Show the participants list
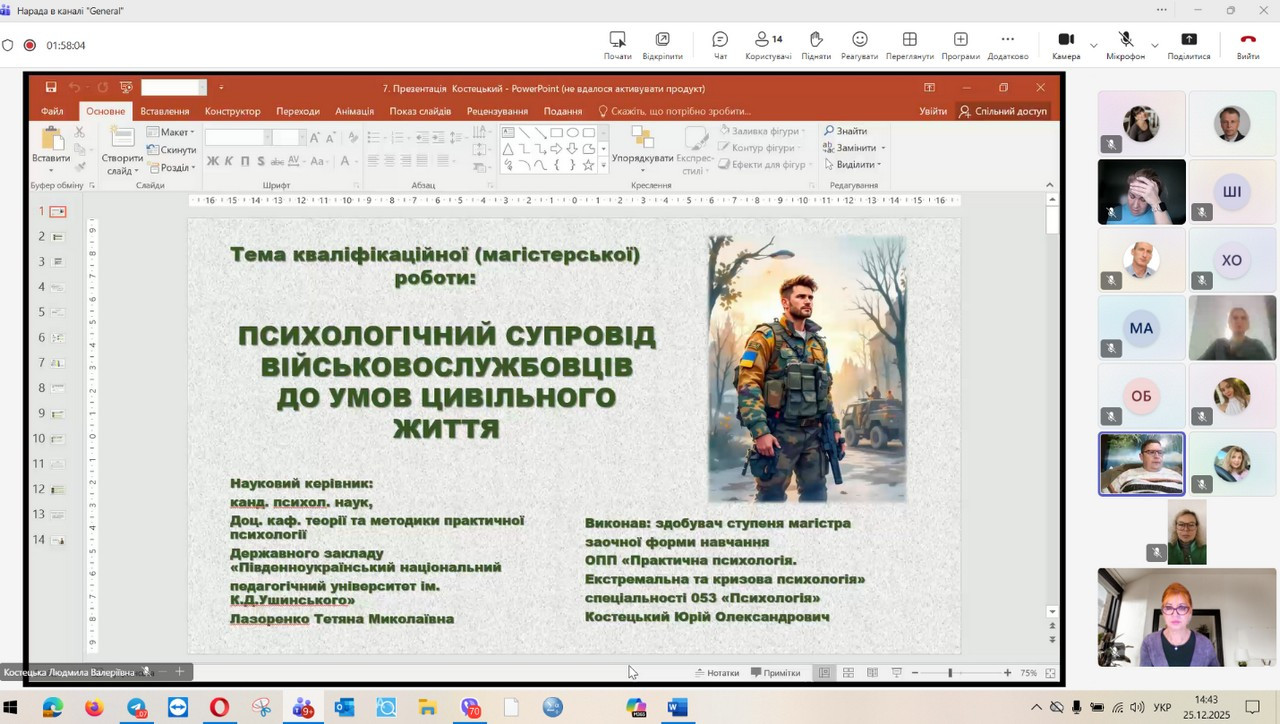Image resolution: width=1280 pixels, height=724 pixels. 767,44
